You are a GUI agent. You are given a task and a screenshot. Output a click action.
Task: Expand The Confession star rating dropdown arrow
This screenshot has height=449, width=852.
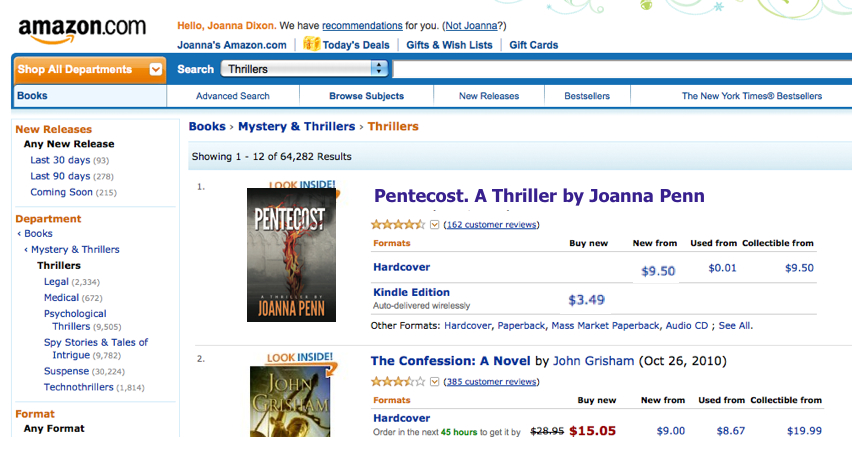[434, 382]
